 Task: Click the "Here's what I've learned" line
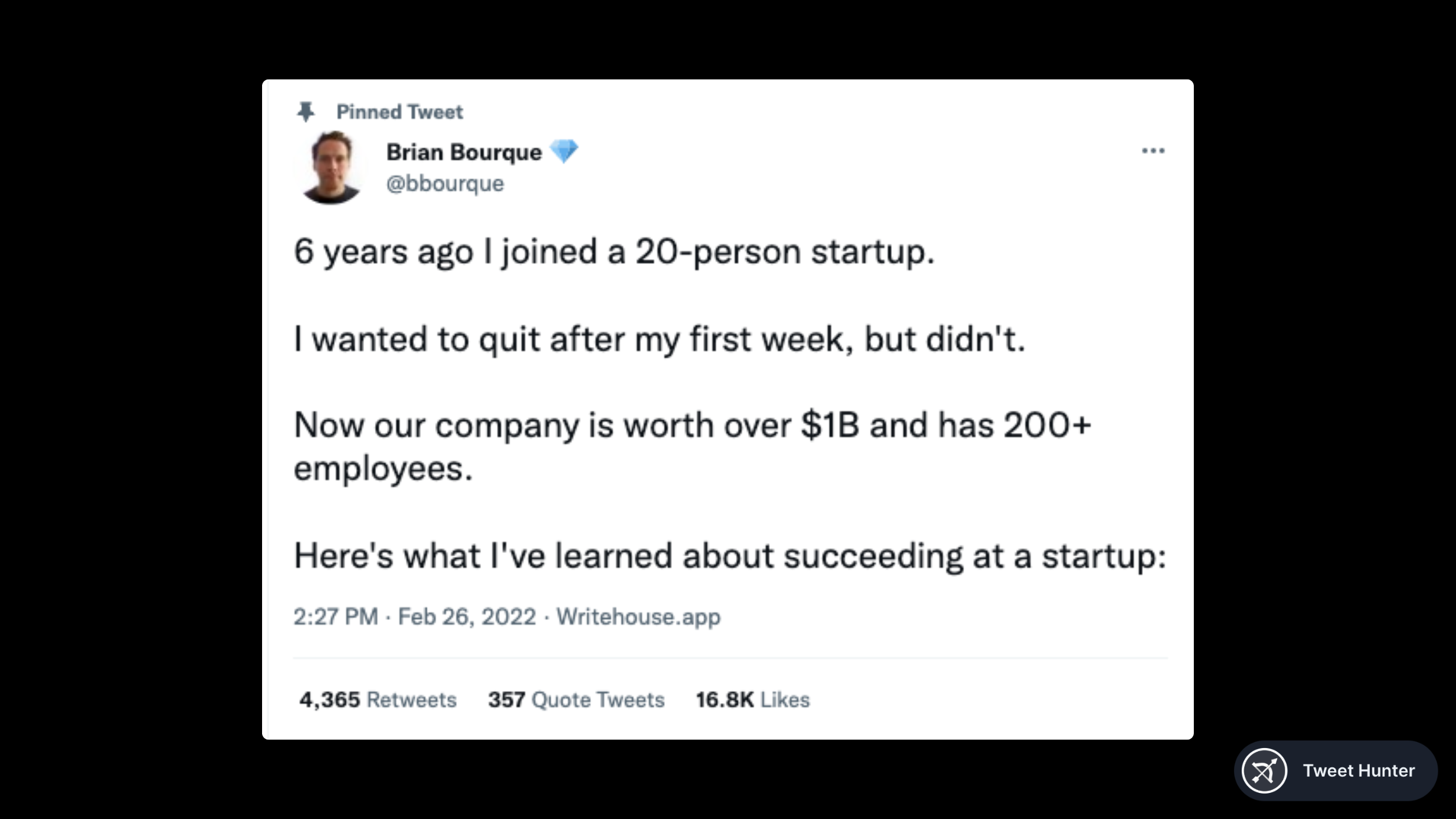click(729, 556)
